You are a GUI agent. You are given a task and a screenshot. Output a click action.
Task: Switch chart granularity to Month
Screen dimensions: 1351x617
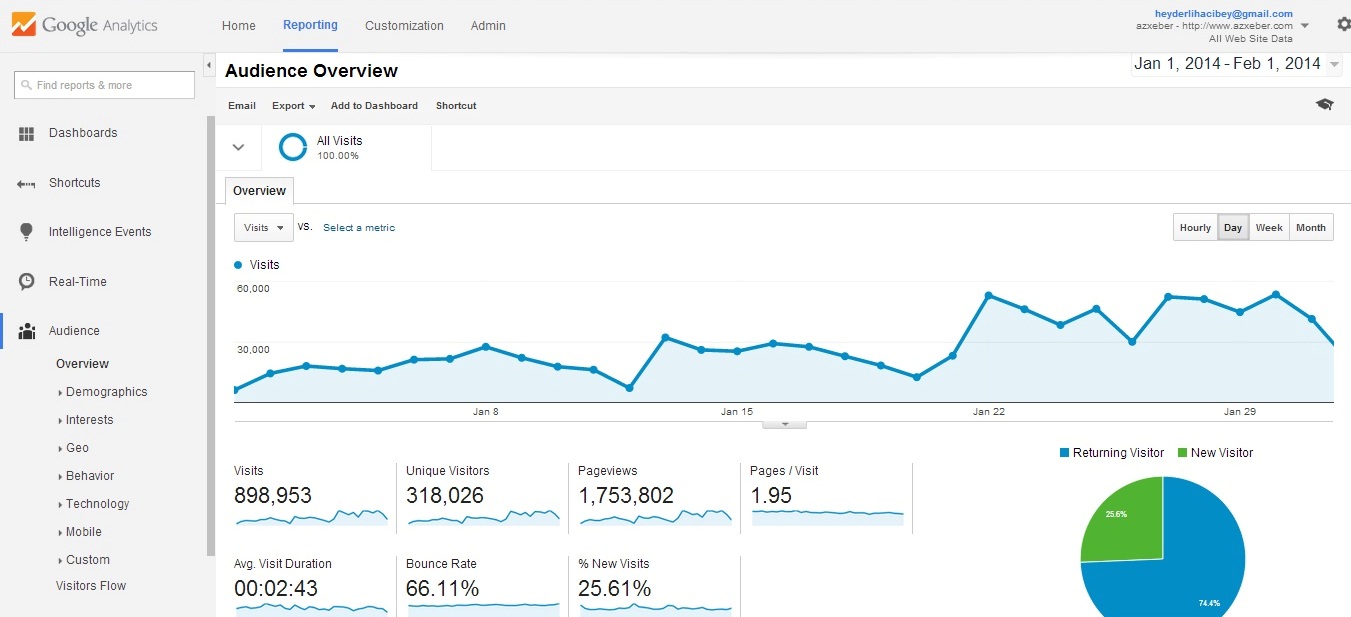1310,228
